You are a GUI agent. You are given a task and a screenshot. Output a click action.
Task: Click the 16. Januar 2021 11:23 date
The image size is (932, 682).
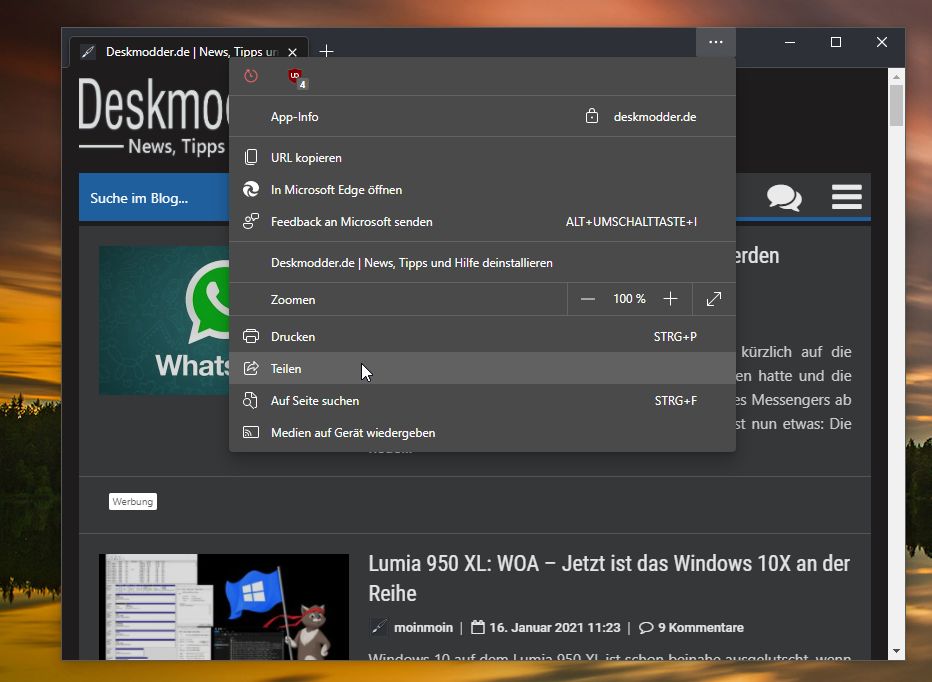[x=555, y=627]
